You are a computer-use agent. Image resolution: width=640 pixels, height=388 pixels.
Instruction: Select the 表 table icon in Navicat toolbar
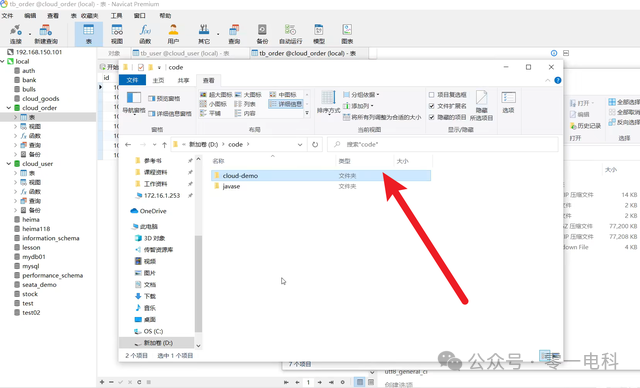pyautogui.click(x=89, y=34)
